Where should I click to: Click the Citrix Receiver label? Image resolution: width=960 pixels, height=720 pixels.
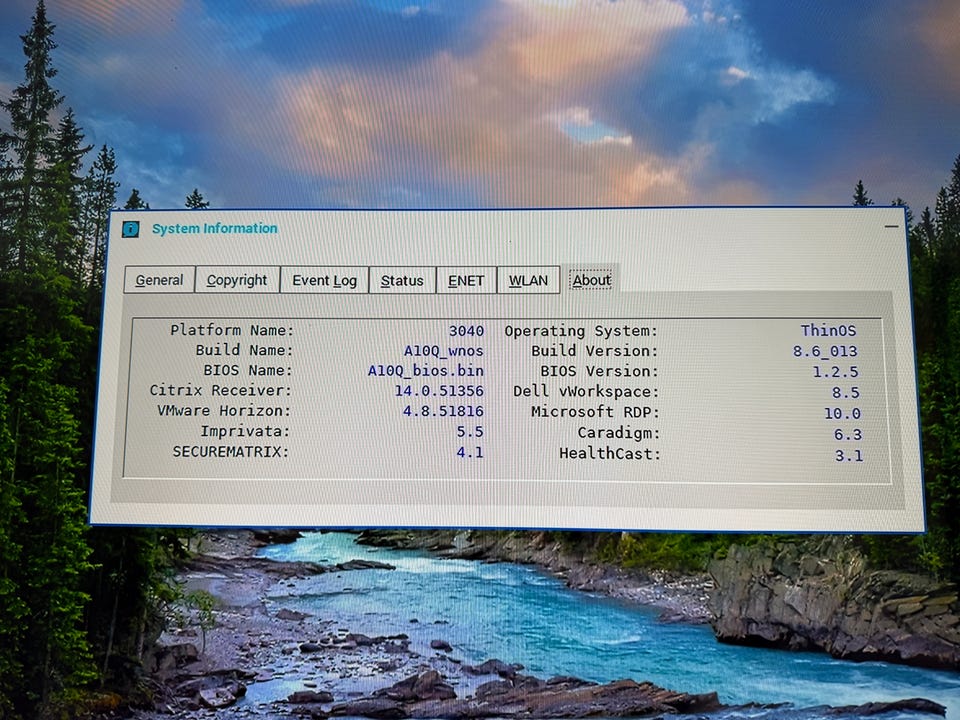tap(221, 390)
